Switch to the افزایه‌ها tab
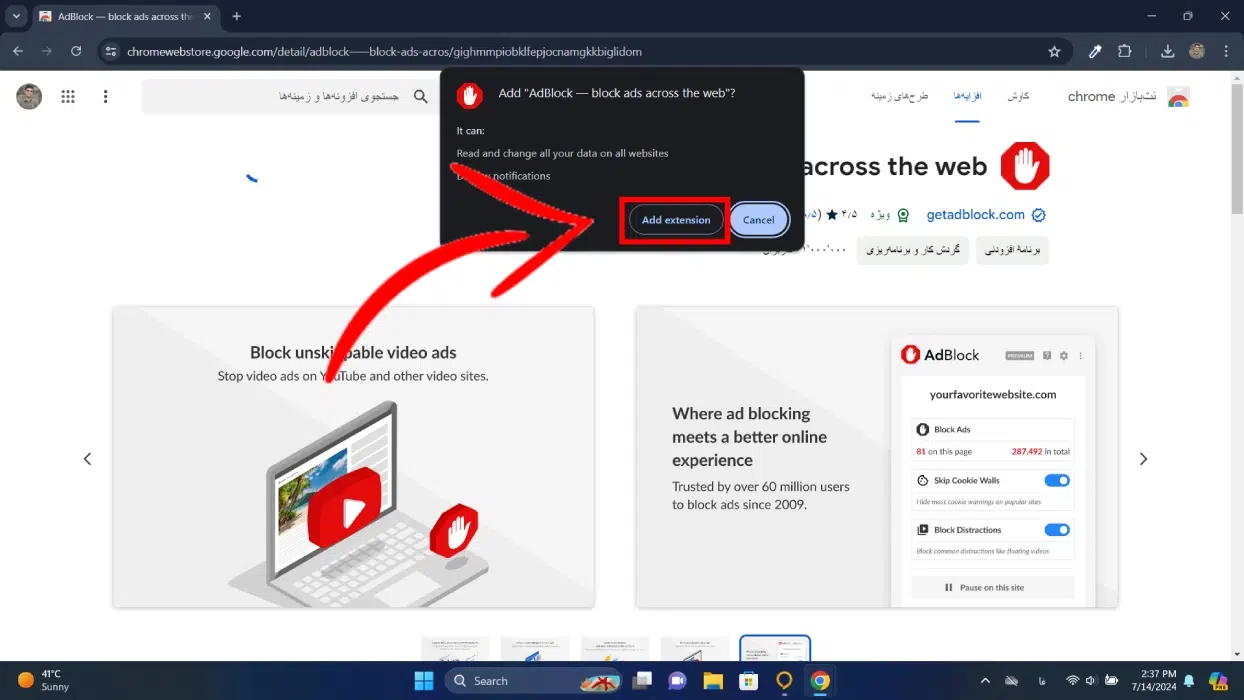The width and height of the screenshot is (1244, 700). point(966,97)
